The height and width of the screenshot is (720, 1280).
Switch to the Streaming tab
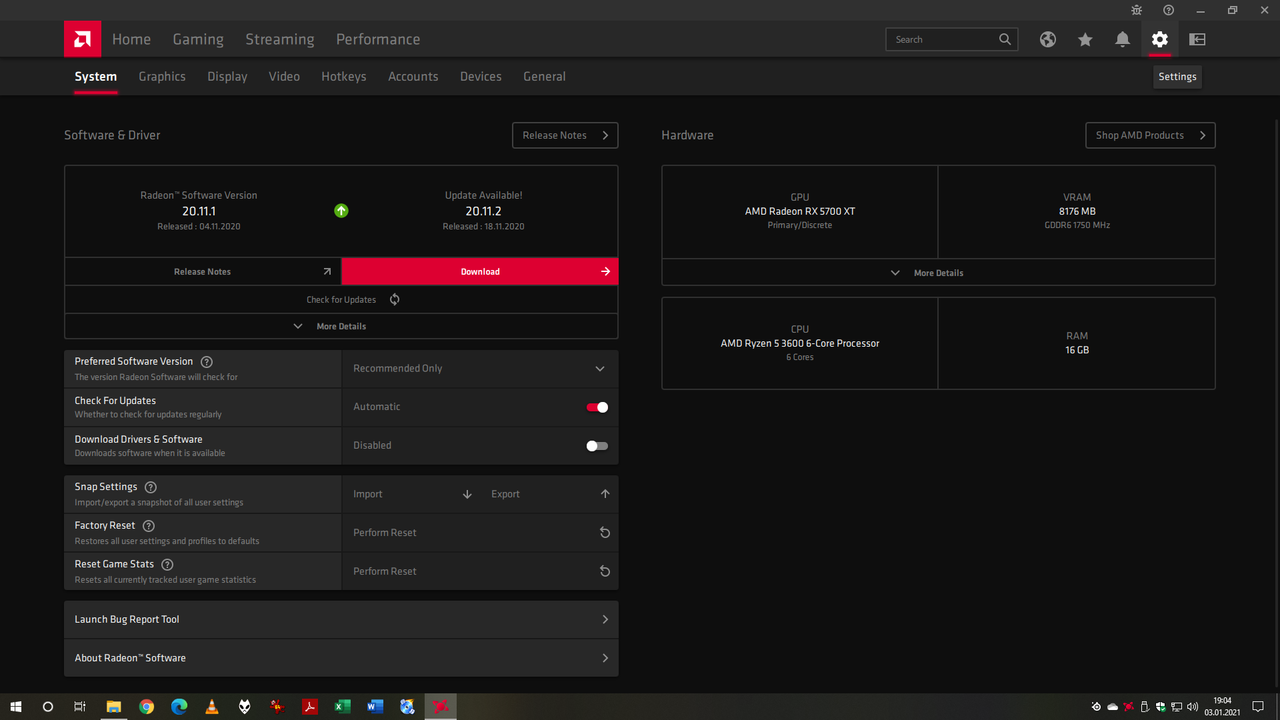[x=280, y=39]
